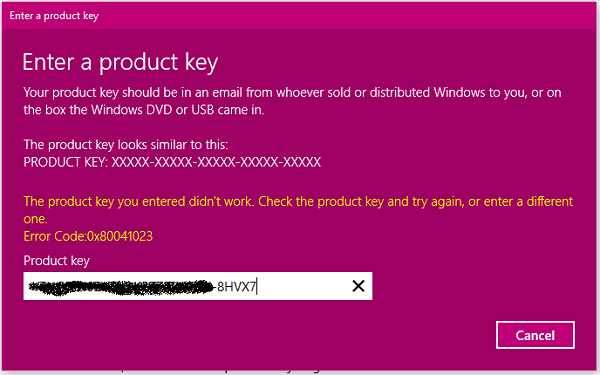Click the empty area of the key field before the X
600x375 pixels.
coord(302,286)
